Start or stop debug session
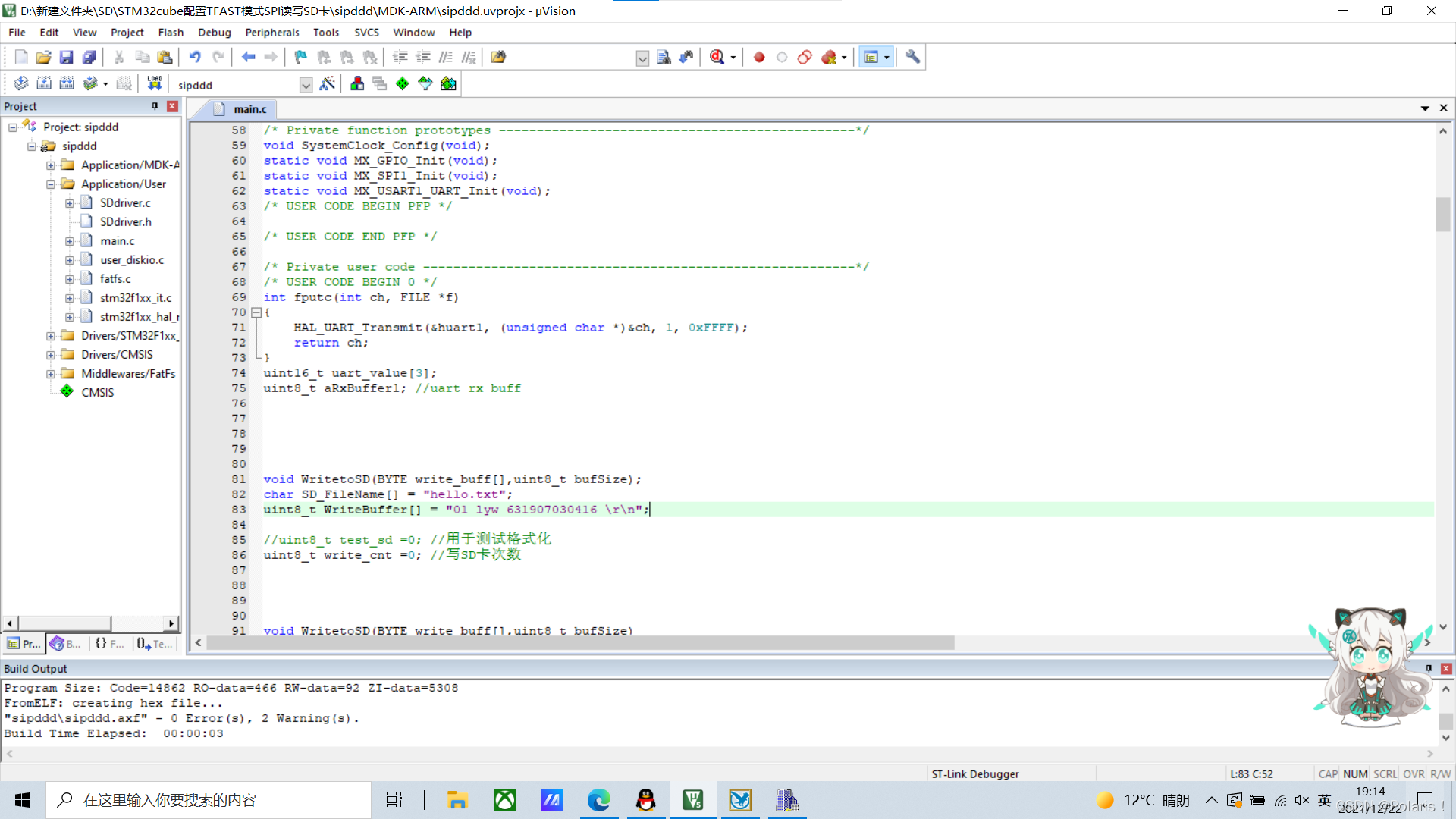Screen dimensions: 1456x819 tap(717, 57)
